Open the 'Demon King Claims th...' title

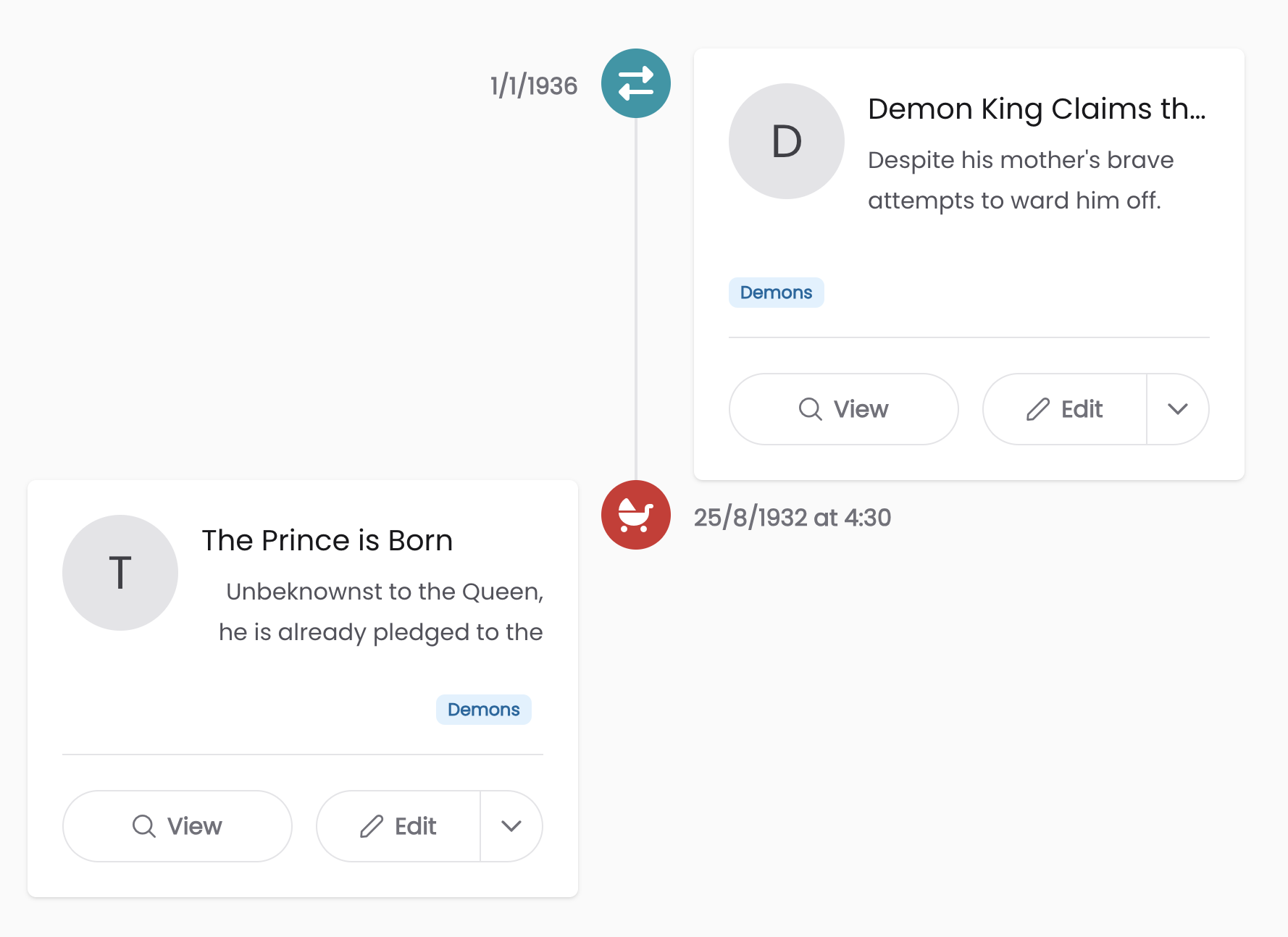click(1037, 109)
